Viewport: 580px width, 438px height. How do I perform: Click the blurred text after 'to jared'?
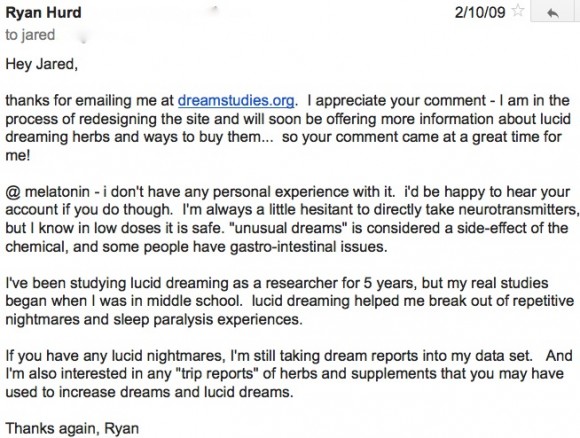[83, 37]
